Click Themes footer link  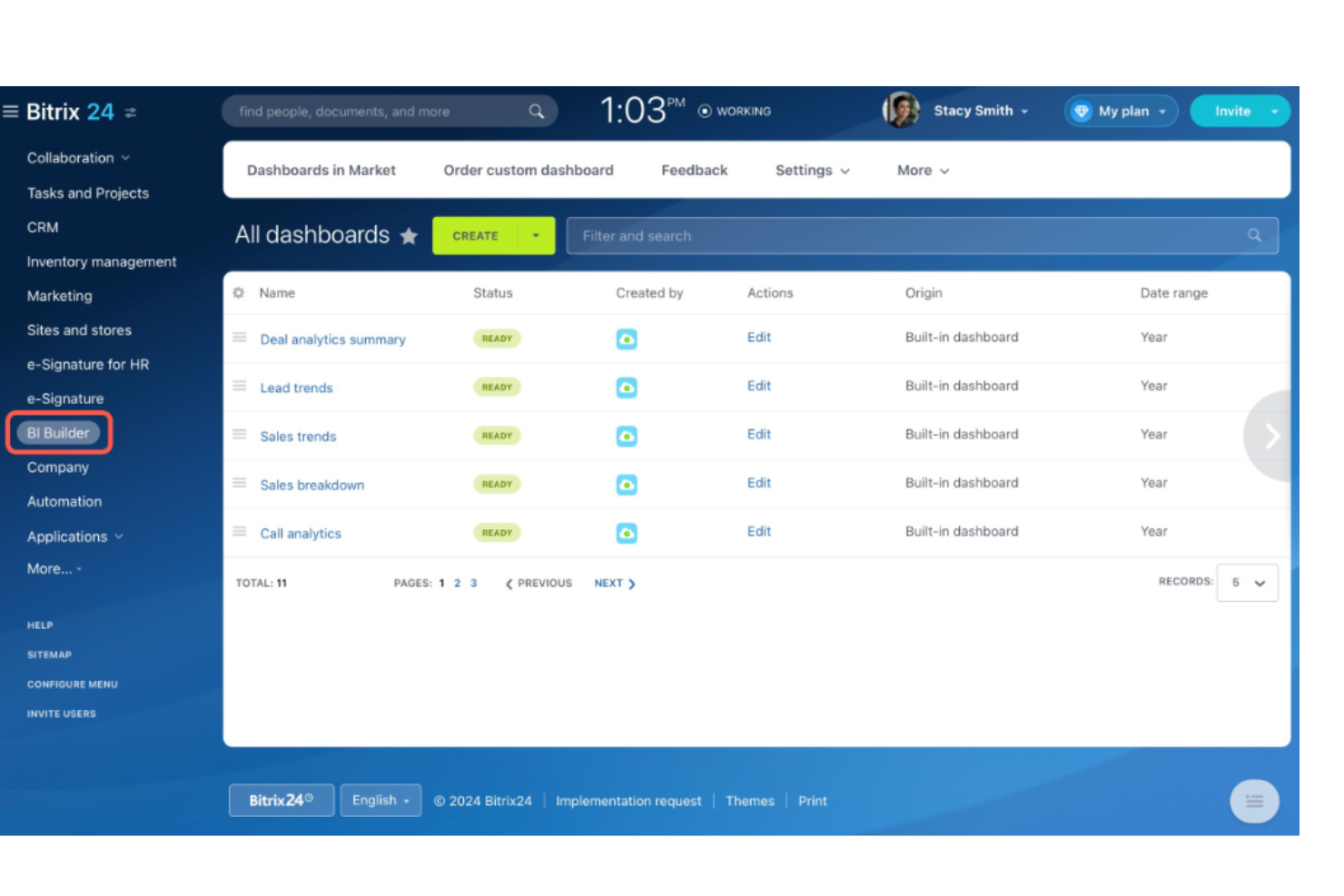[x=750, y=802]
